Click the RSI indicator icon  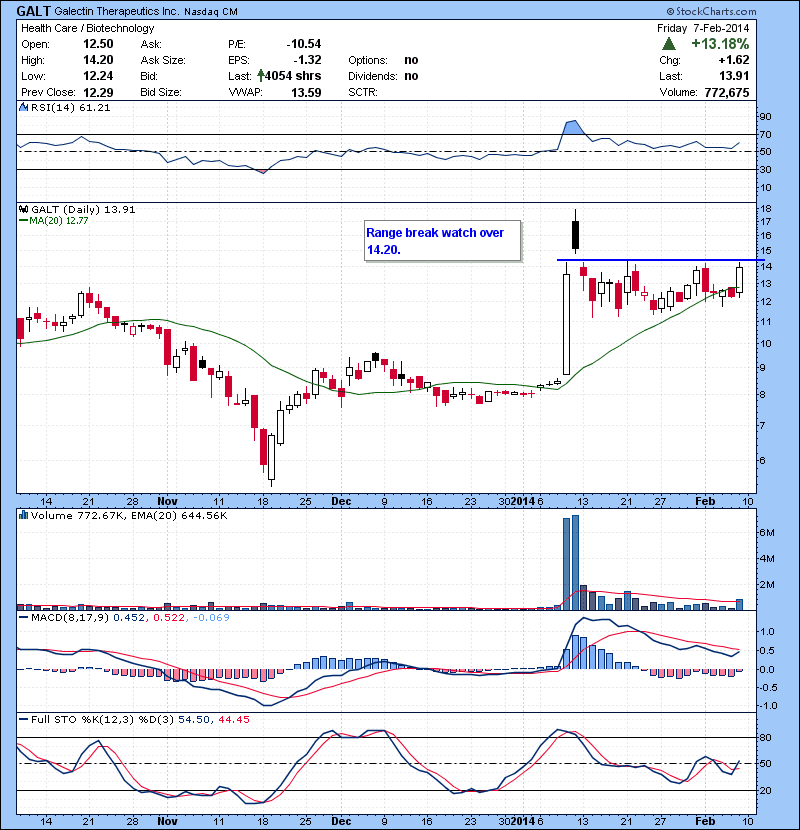pyautogui.click(x=23, y=107)
